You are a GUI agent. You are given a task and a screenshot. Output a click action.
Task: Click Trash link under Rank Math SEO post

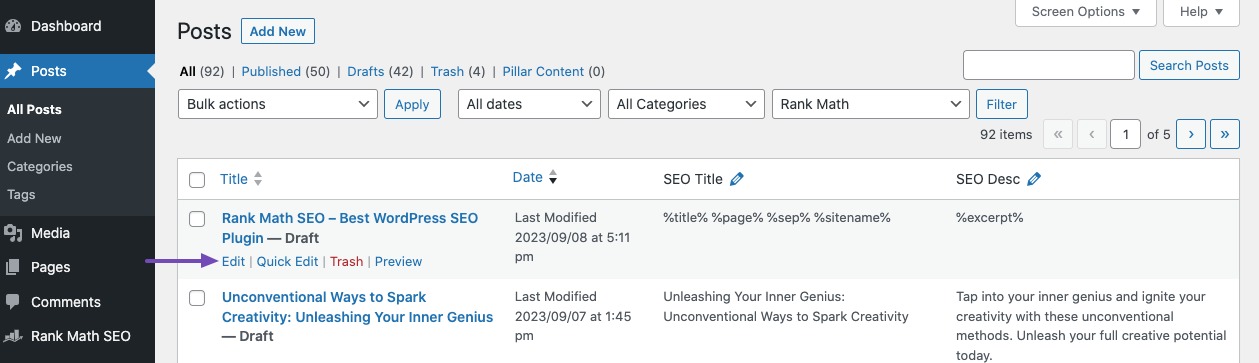point(346,261)
